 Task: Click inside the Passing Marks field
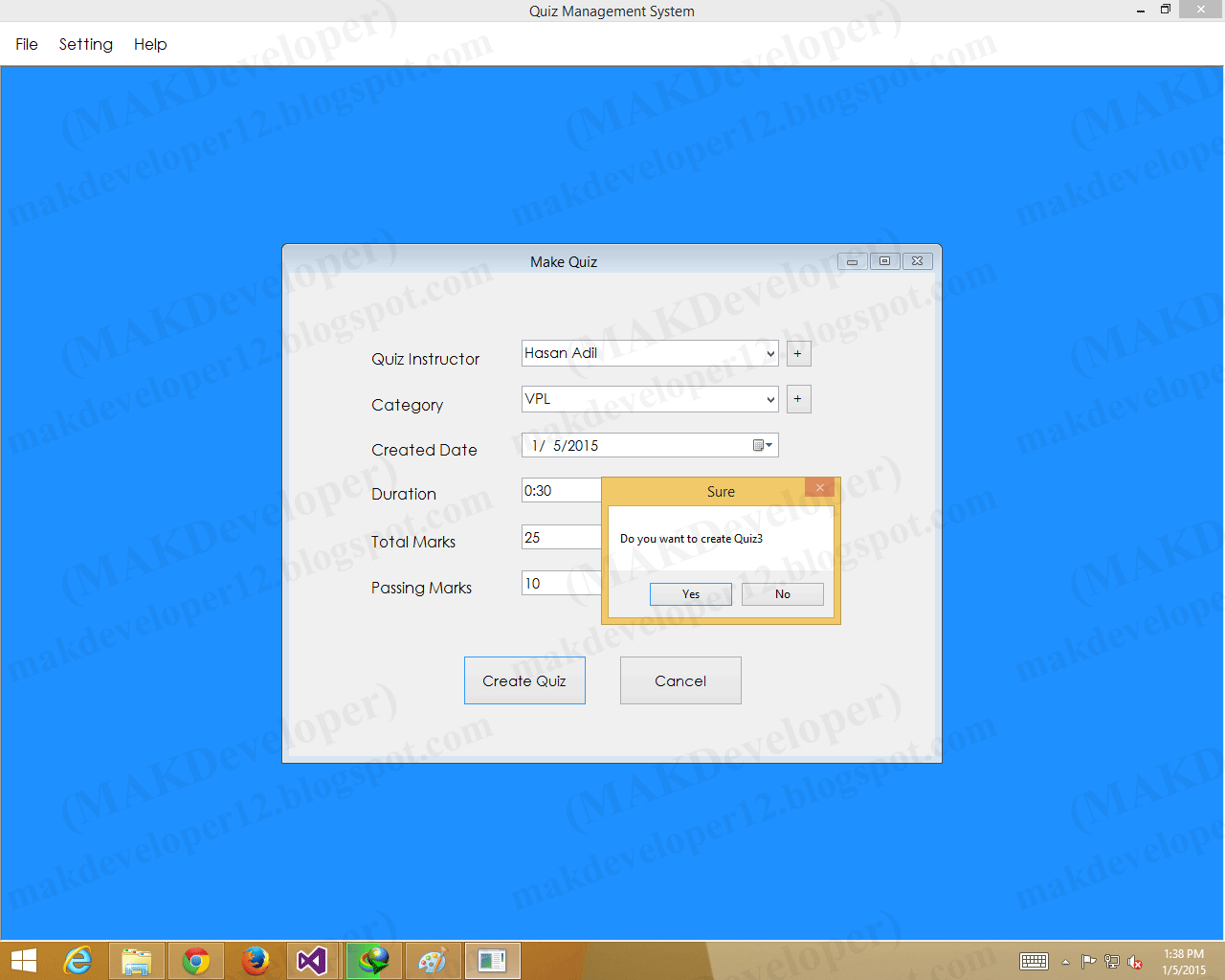click(560, 583)
